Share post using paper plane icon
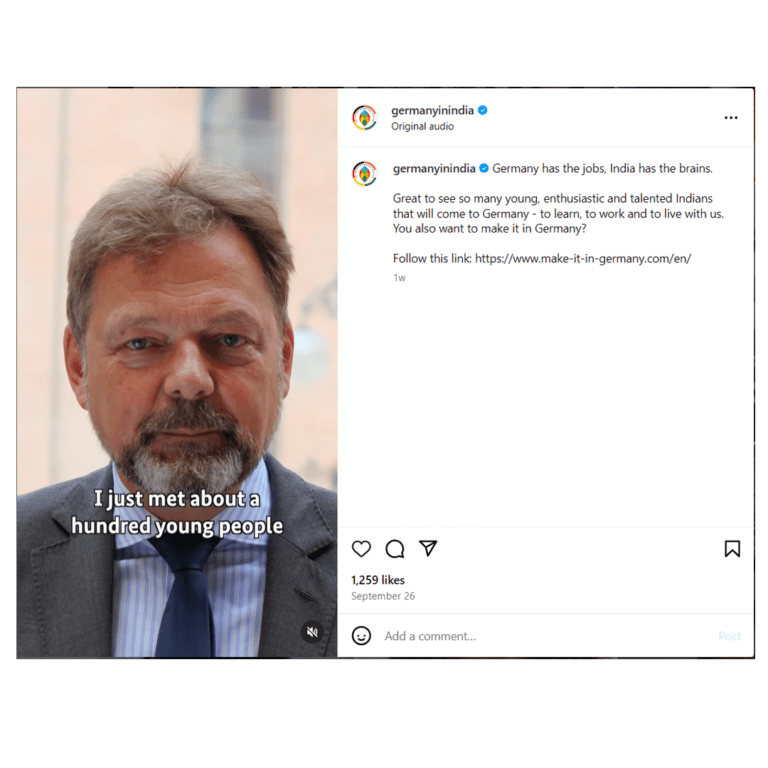The image size is (768, 768). 428,548
